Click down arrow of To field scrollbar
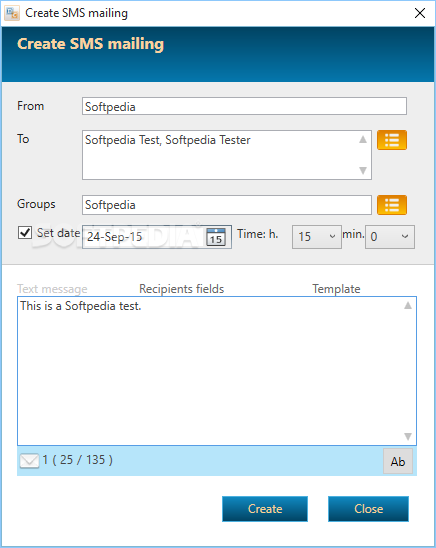The height and width of the screenshot is (548, 436). tap(363, 170)
